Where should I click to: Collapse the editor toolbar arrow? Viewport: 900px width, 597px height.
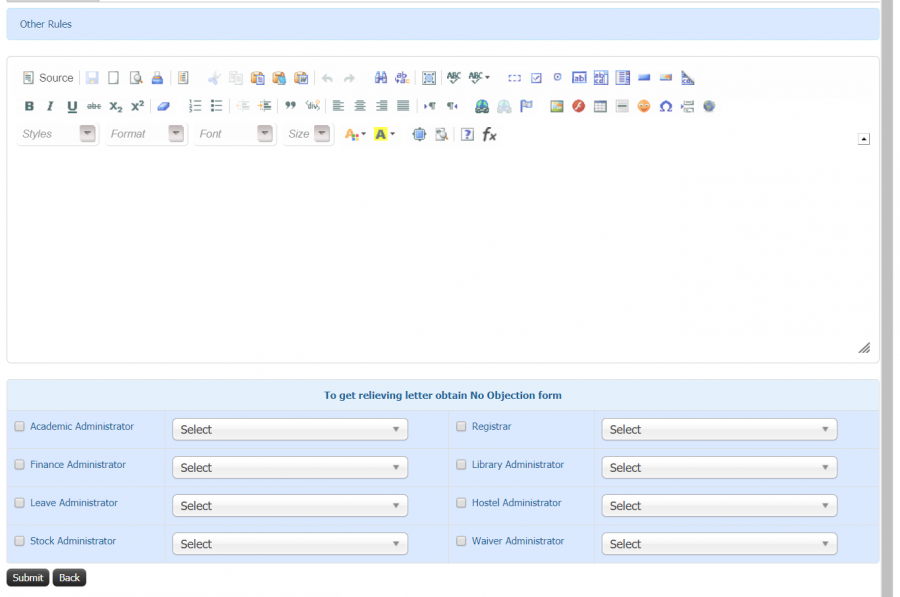pos(864,139)
